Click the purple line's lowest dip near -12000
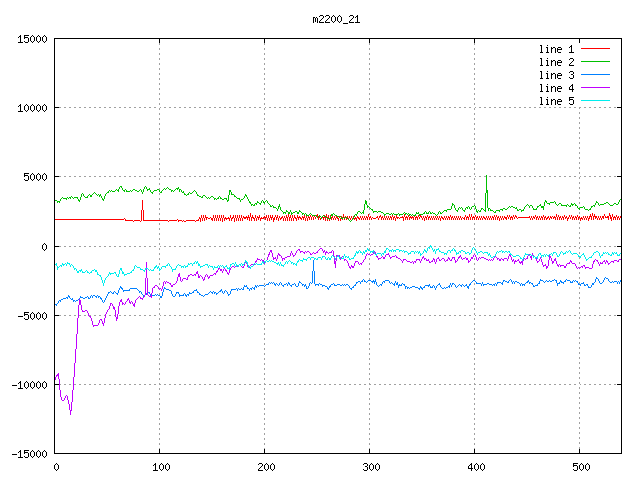Image resolution: width=640 pixels, height=480 pixels. tap(70, 412)
